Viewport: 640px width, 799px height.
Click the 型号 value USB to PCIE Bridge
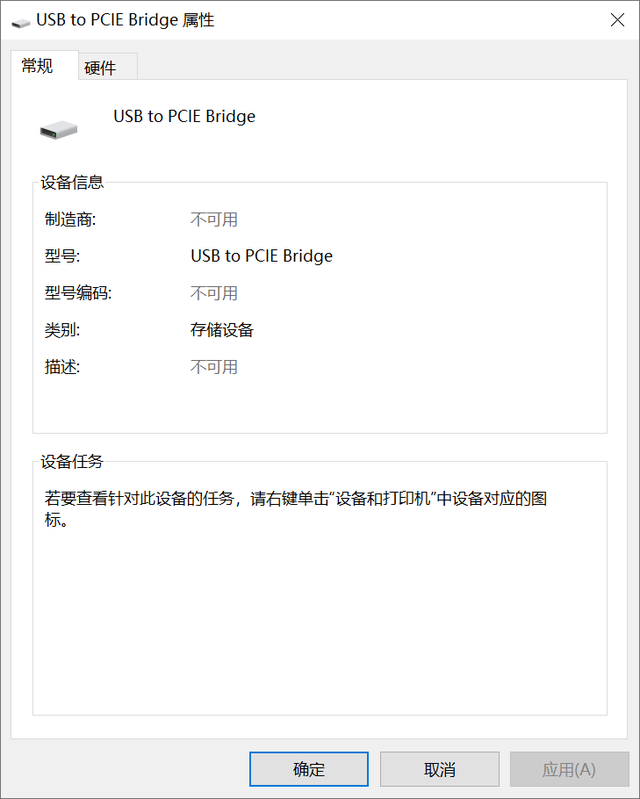(261, 256)
